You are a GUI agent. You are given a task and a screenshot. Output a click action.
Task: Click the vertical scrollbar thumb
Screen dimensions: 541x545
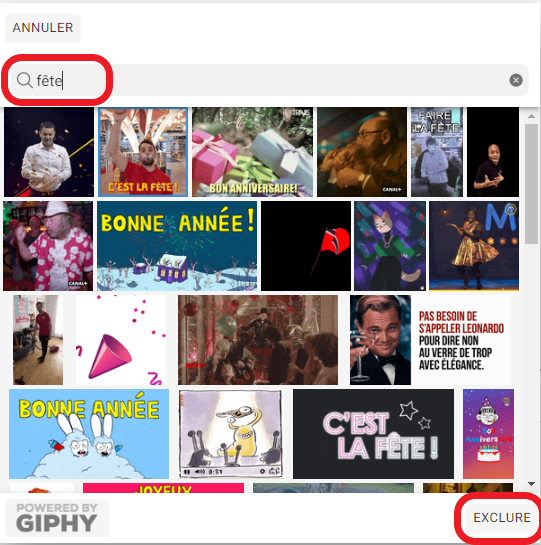click(531, 184)
